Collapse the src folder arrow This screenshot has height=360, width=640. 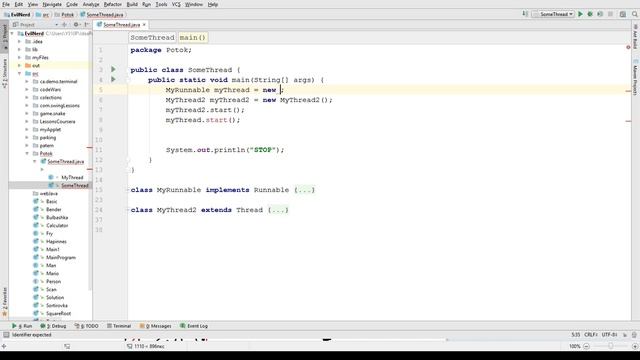[x=20, y=73]
